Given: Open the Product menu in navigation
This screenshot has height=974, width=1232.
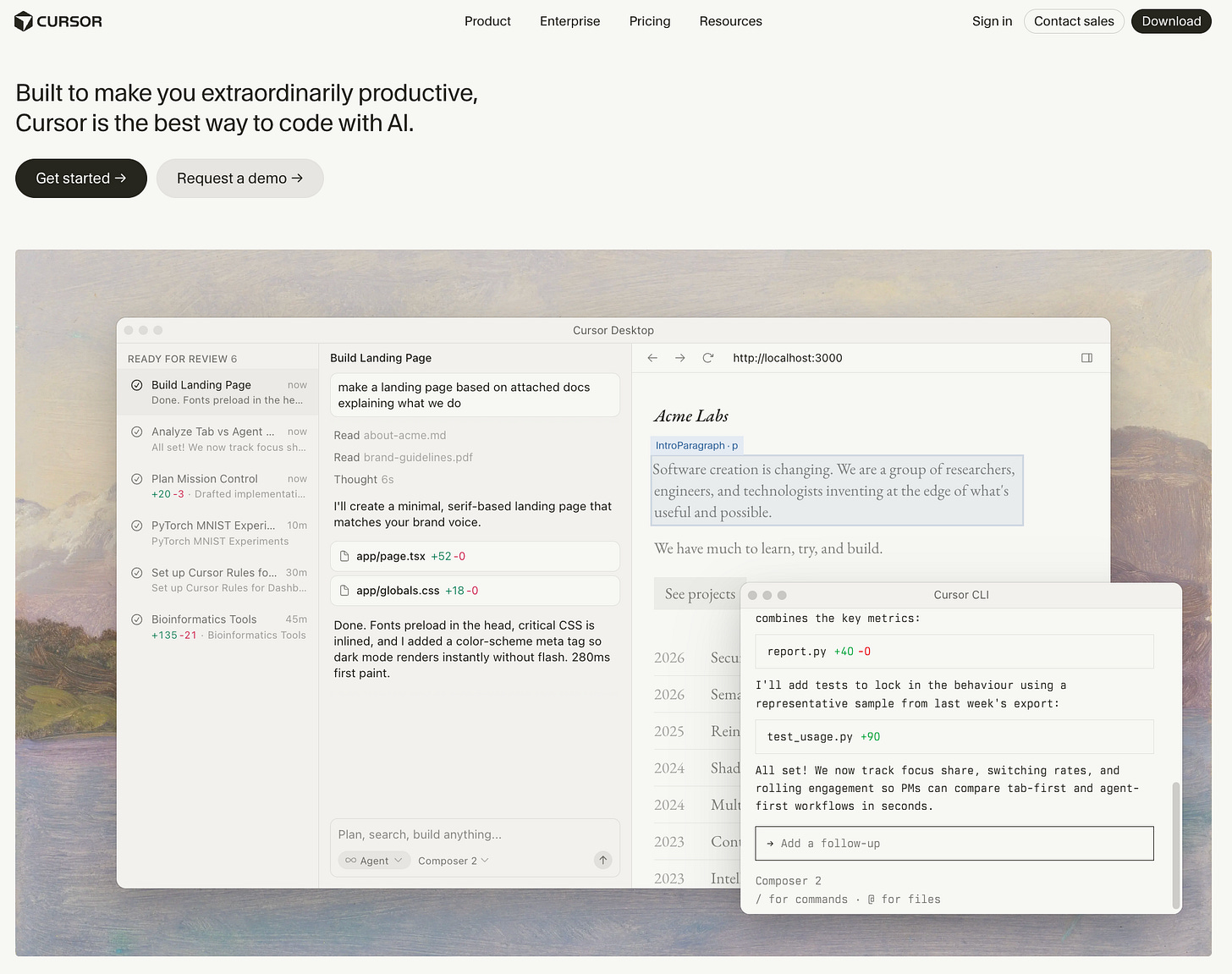Looking at the screenshot, I should point(487,21).
